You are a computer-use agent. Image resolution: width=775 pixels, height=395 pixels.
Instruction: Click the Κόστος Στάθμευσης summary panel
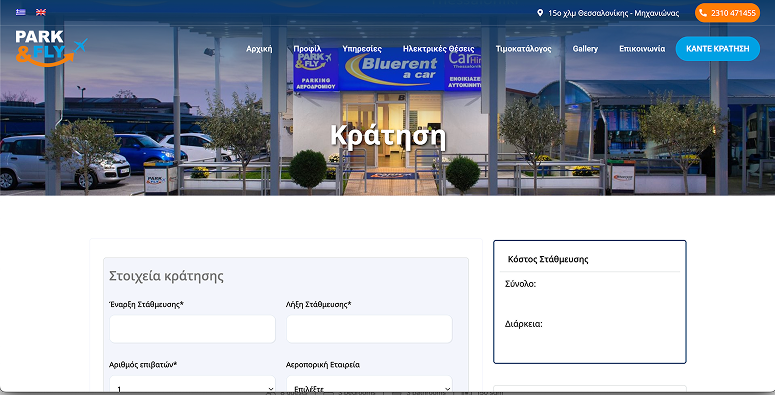(590, 302)
